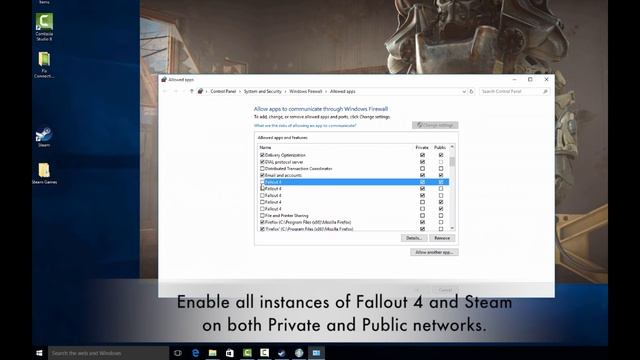
Task: Expand the chevron after Windows Firewall breadcrumb
Action: click(x=326, y=91)
